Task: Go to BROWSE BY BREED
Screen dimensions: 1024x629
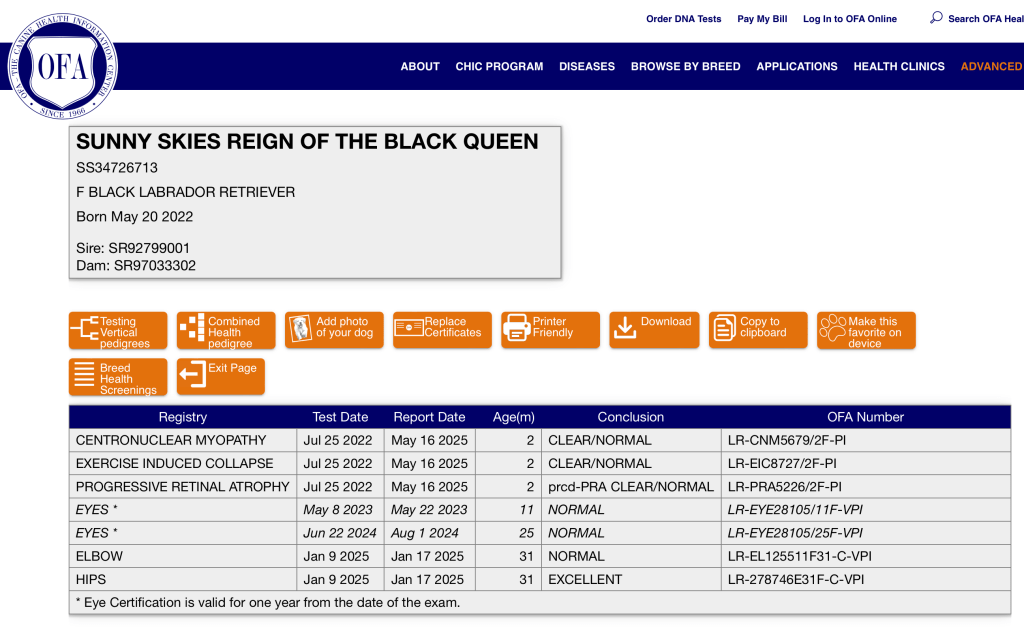Action: (x=685, y=67)
